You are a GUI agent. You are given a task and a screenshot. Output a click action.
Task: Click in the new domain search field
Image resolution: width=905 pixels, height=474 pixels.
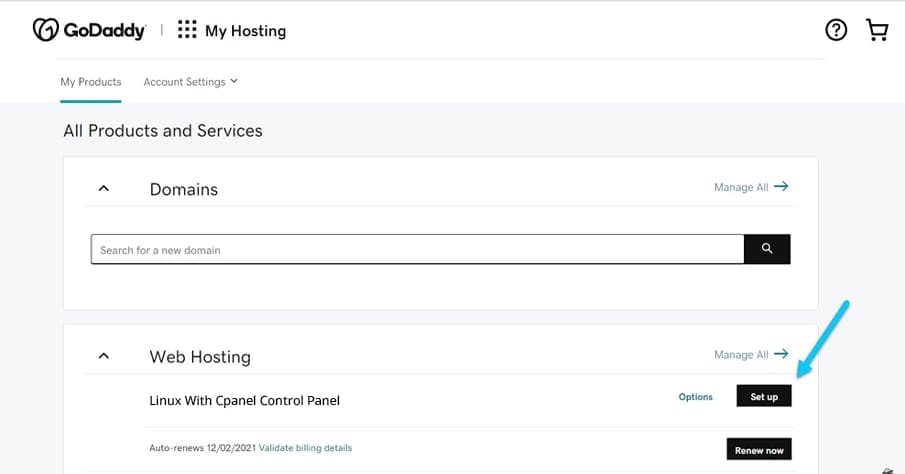coord(417,249)
